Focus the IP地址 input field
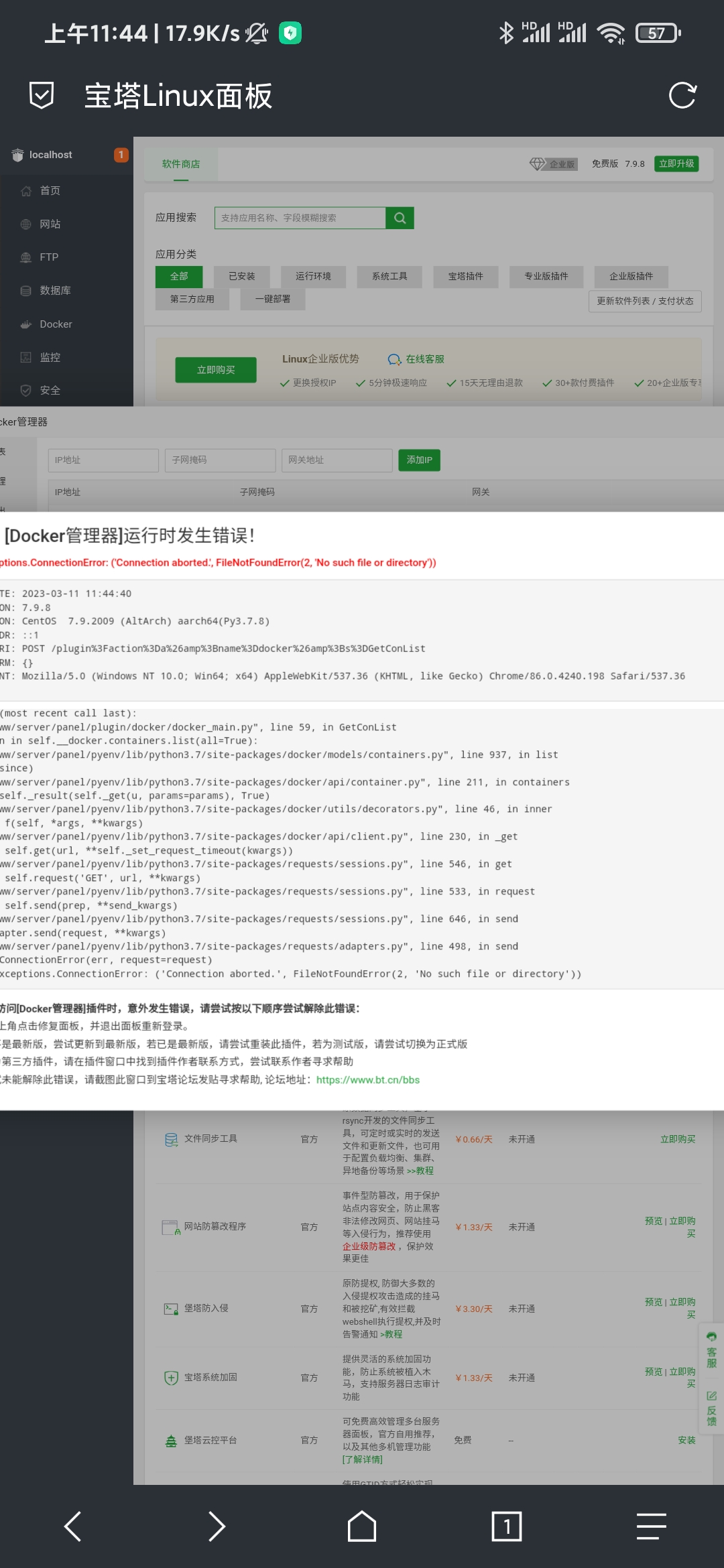Image resolution: width=724 pixels, height=1568 pixels. pos(103,460)
